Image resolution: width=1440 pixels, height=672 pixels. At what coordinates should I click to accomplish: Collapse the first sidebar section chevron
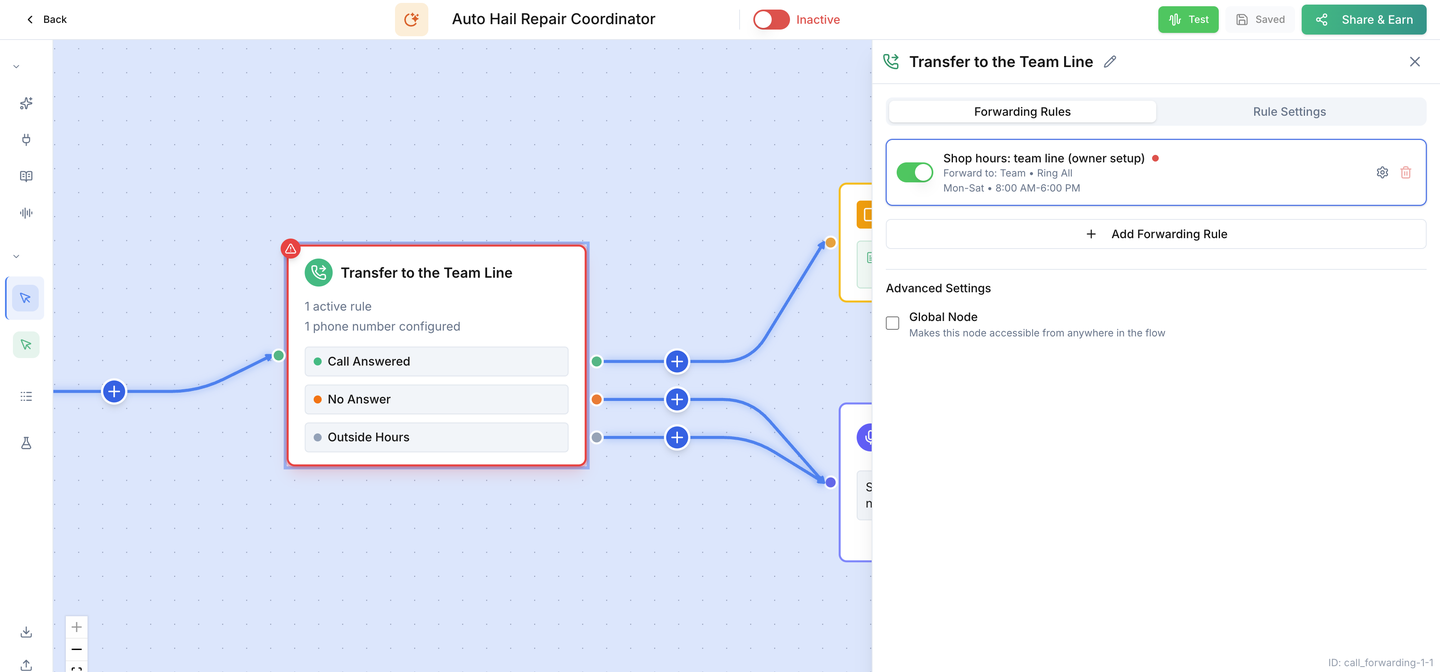pos(16,67)
